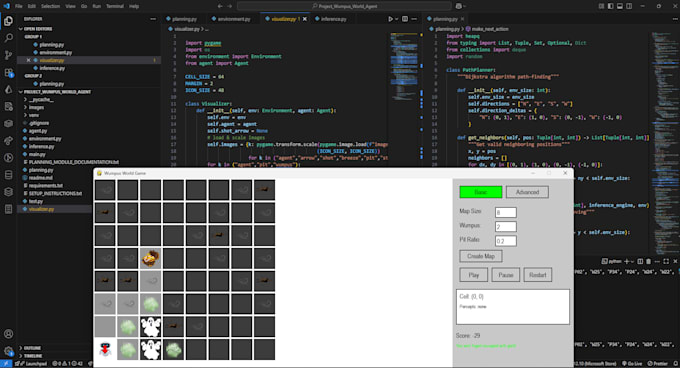Open readme.md in the file tree
The height and width of the screenshot is (368, 680).
[x=40, y=178]
